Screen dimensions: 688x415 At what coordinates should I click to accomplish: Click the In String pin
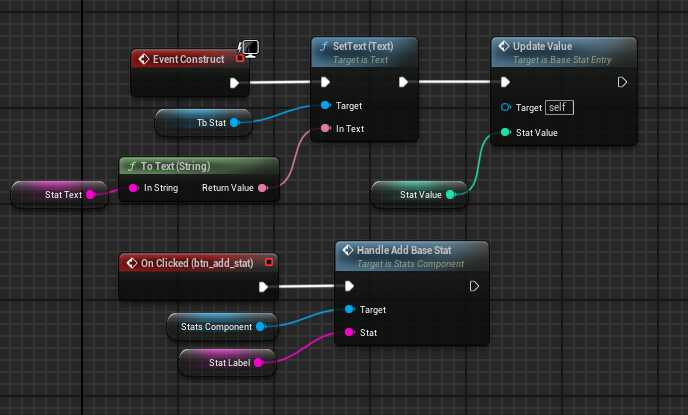tap(134, 188)
